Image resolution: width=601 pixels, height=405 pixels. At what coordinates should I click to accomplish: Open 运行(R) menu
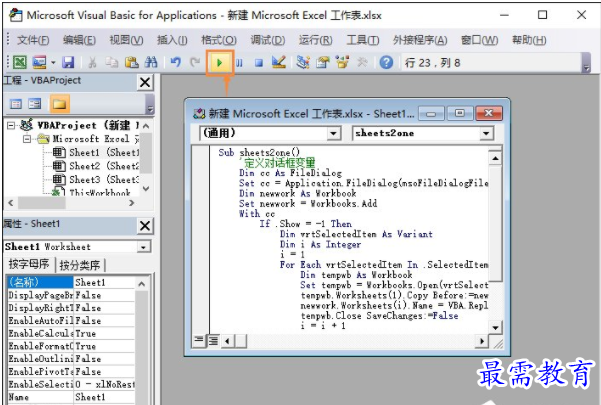tap(315, 40)
